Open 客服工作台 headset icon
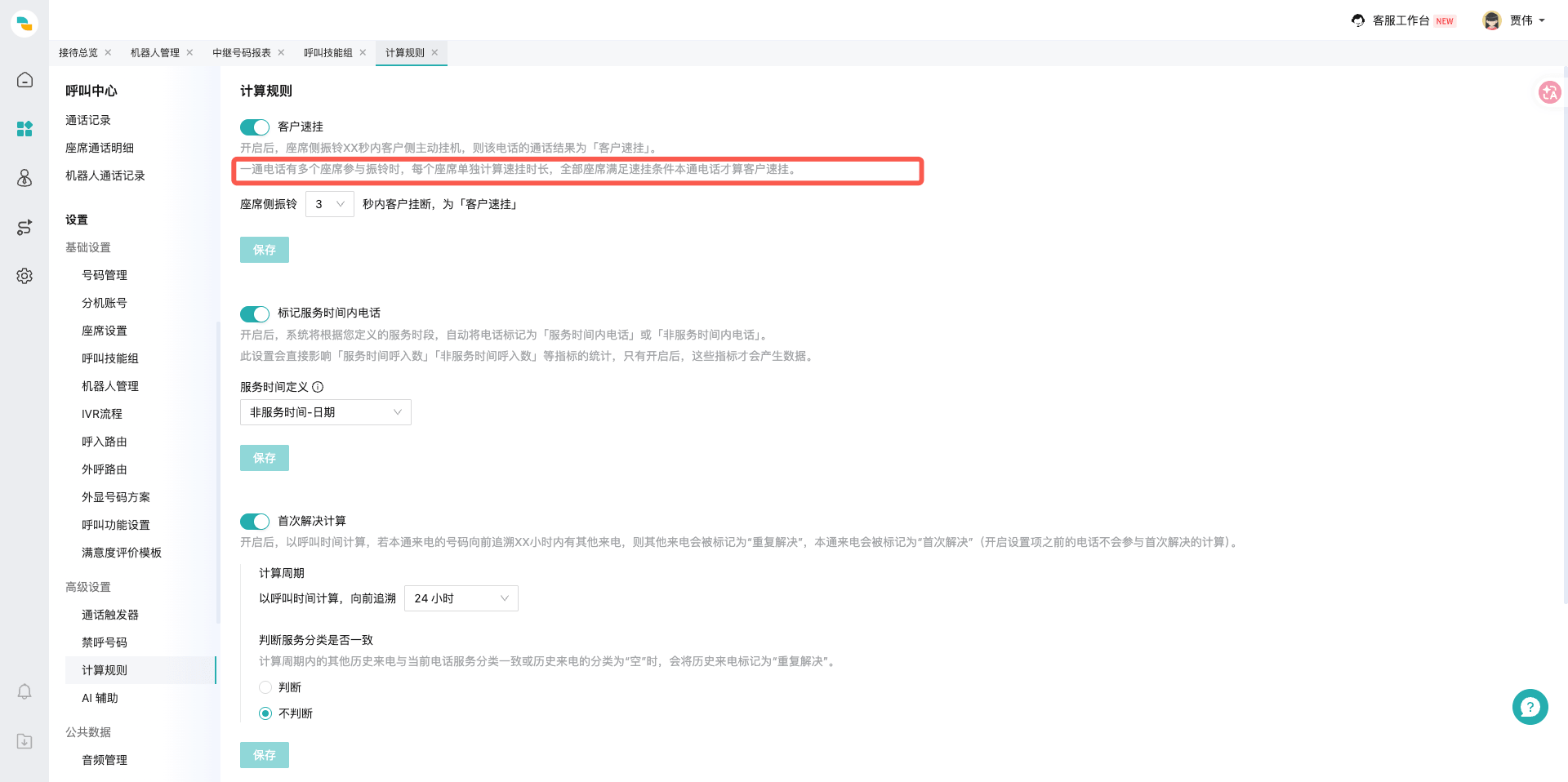Viewport: 1568px width, 782px height. click(1358, 20)
